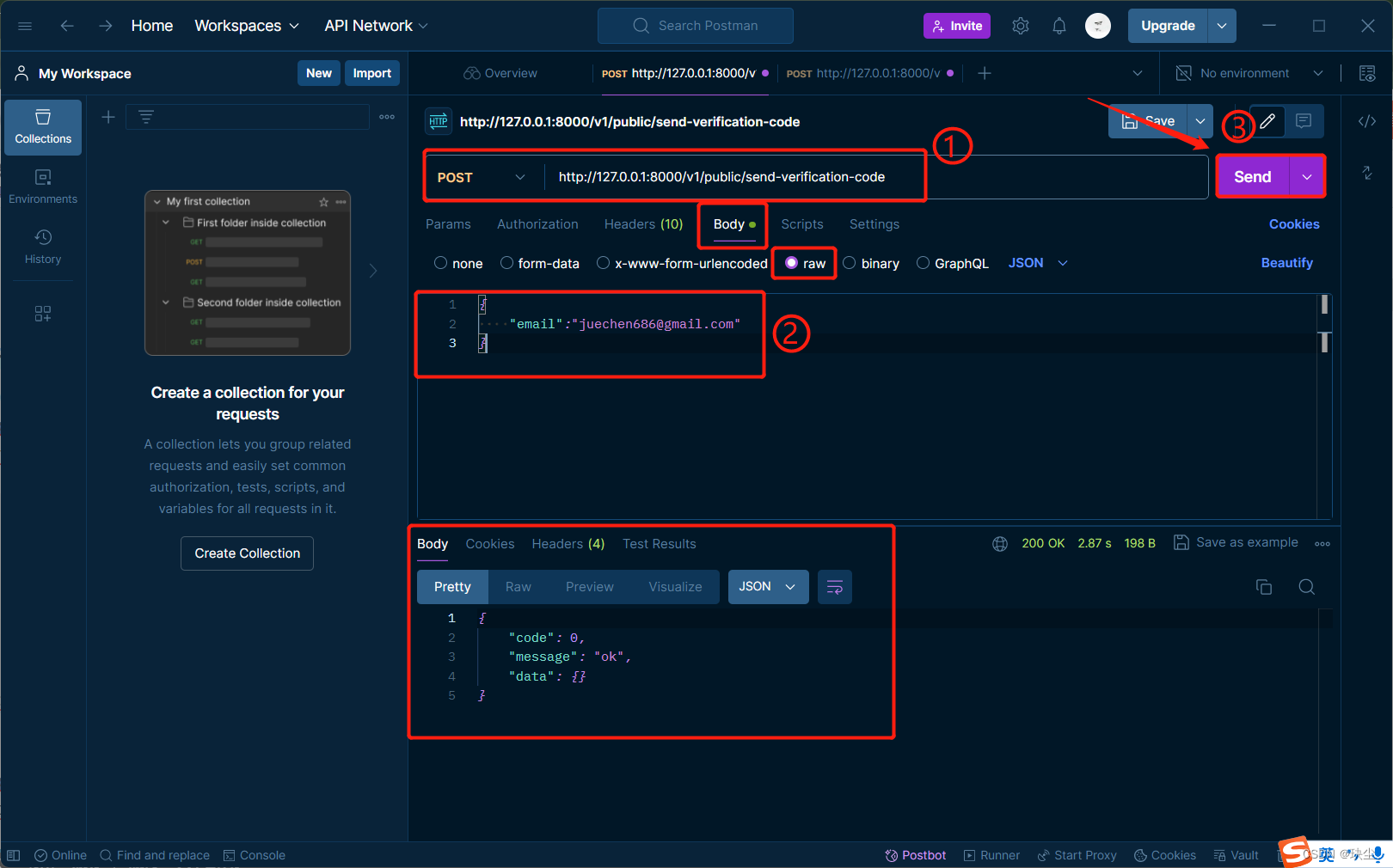The width and height of the screenshot is (1393, 868).
Task: Expand the Upgrade options arrow
Action: (1222, 26)
